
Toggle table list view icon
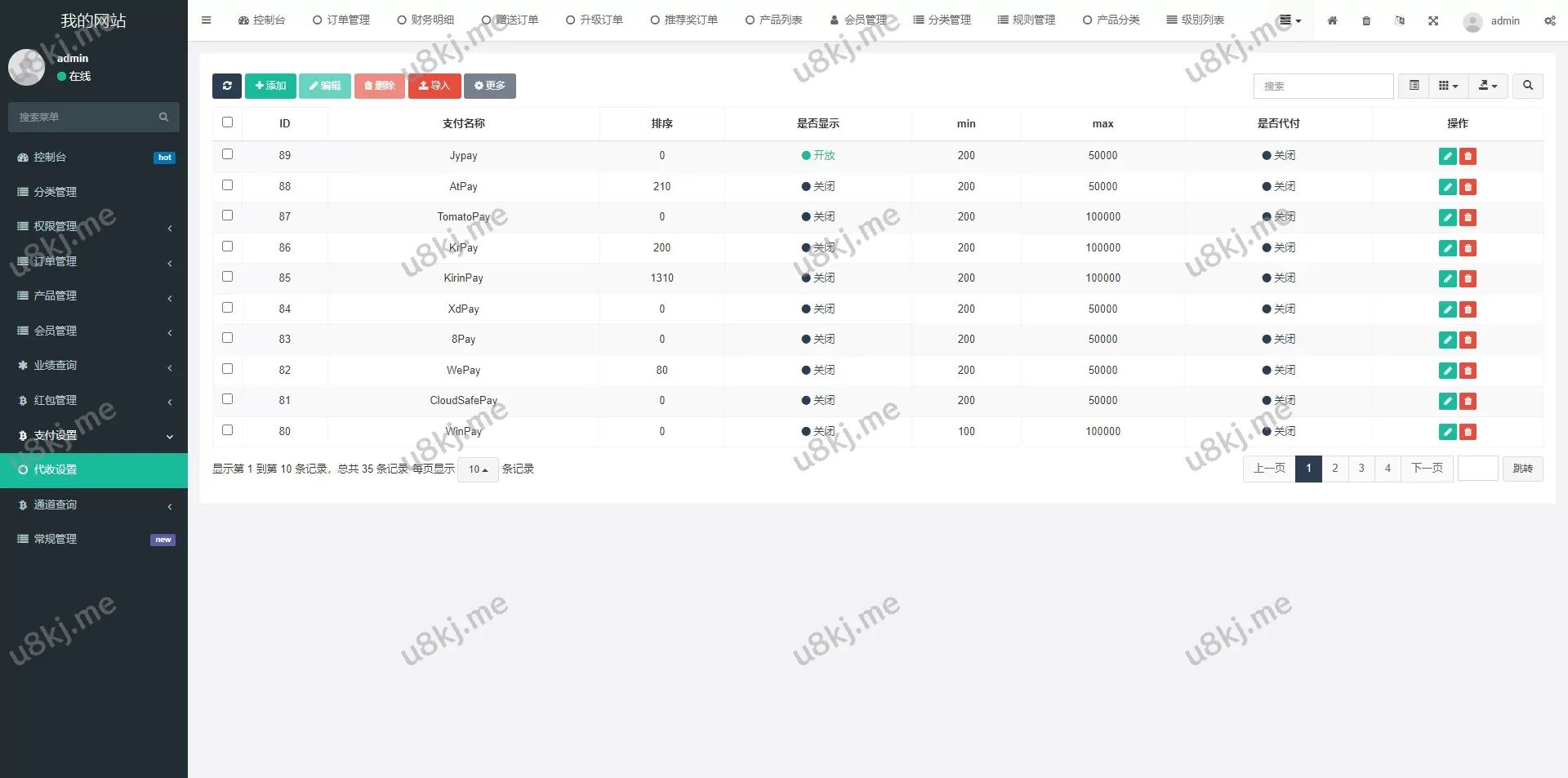(x=1414, y=86)
